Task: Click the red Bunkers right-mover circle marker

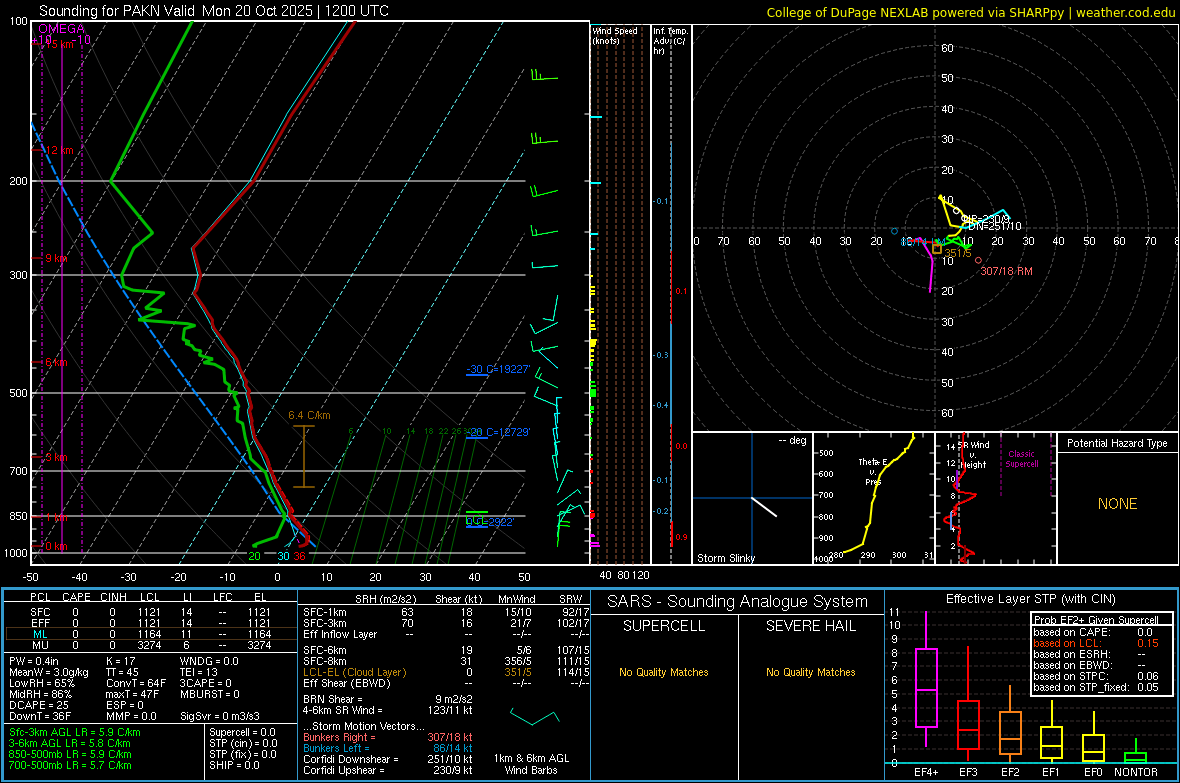Action: tap(978, 260)
